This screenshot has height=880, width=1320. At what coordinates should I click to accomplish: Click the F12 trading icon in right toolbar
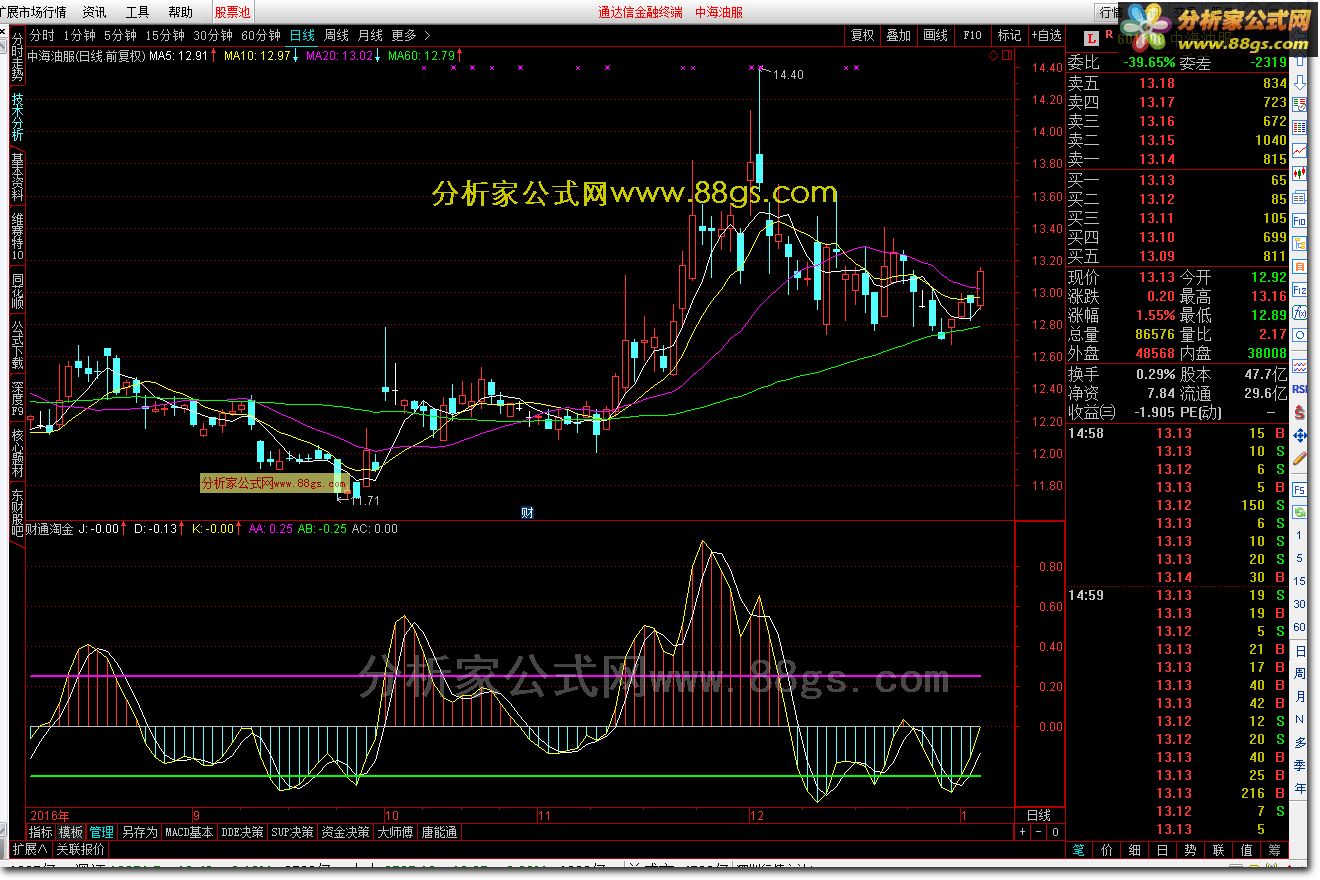(1299, 288)
